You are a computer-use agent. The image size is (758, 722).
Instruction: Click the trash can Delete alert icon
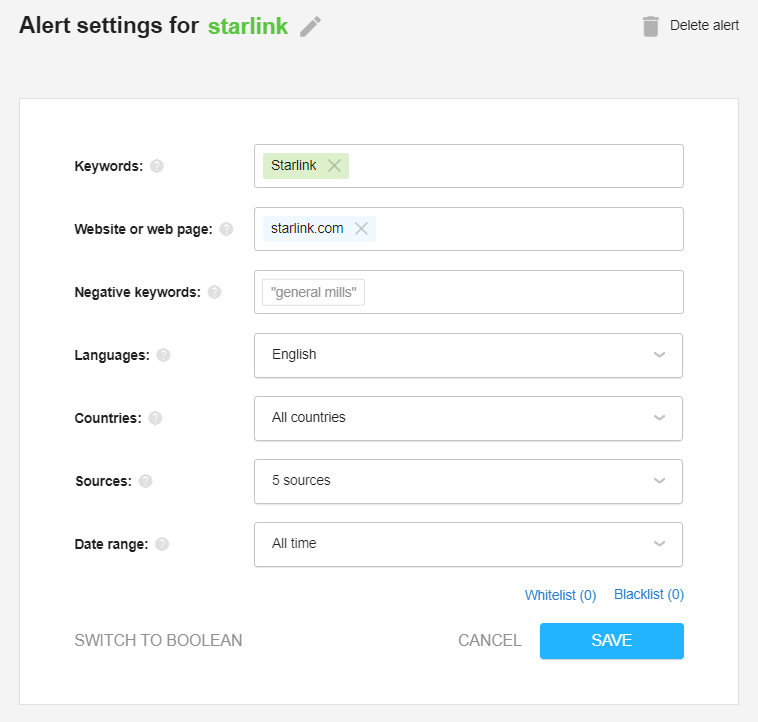pos(651,26)
